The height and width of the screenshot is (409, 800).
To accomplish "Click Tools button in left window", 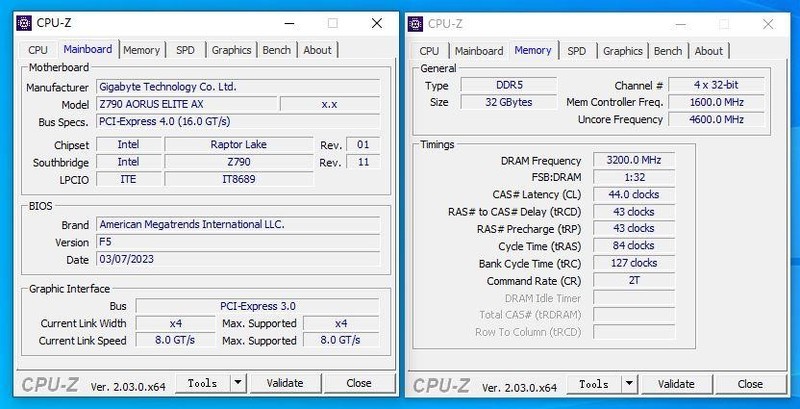I will 203,383.
